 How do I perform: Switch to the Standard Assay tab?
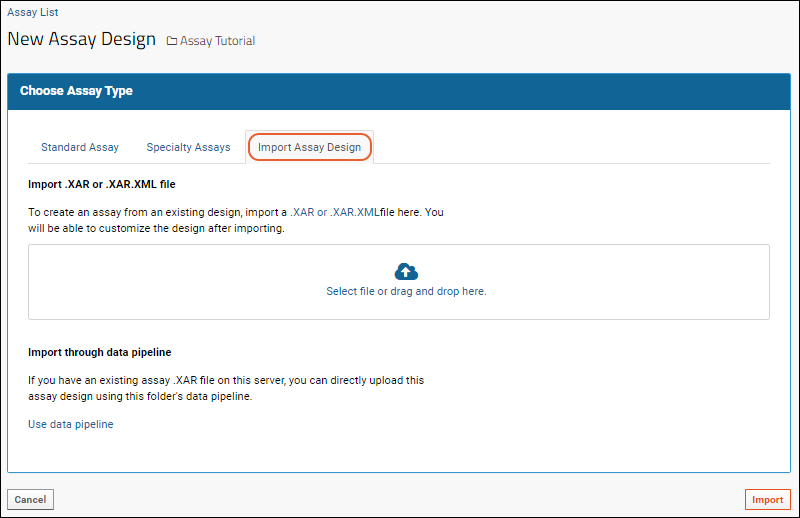80,147
